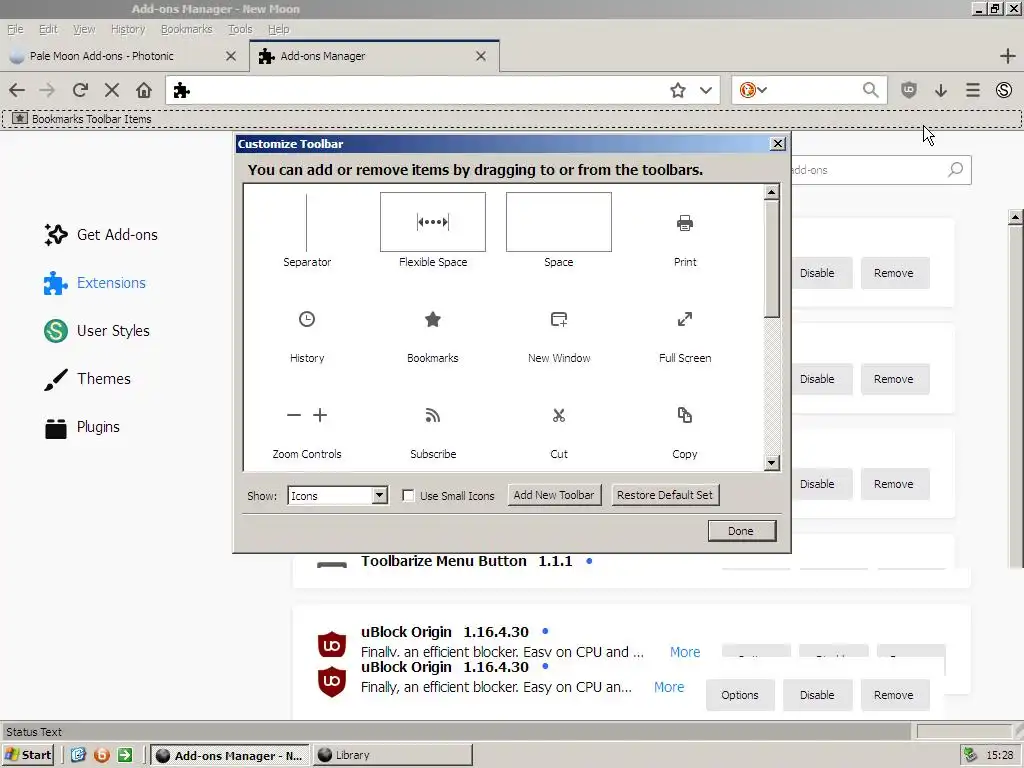Select the Subscribe feed item
The height and width of the screenshot is (768, 1024).
(x=432, y=432)
